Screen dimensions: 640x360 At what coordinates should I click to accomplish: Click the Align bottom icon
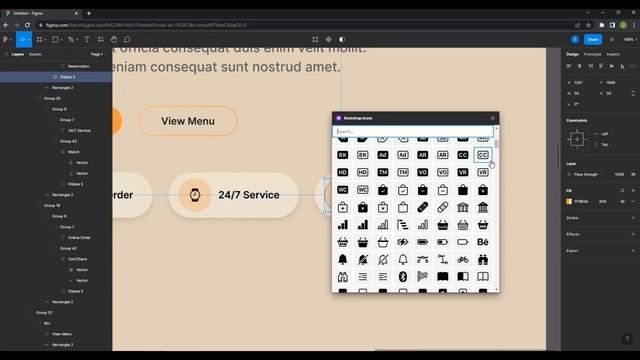(x=622, y=66)
